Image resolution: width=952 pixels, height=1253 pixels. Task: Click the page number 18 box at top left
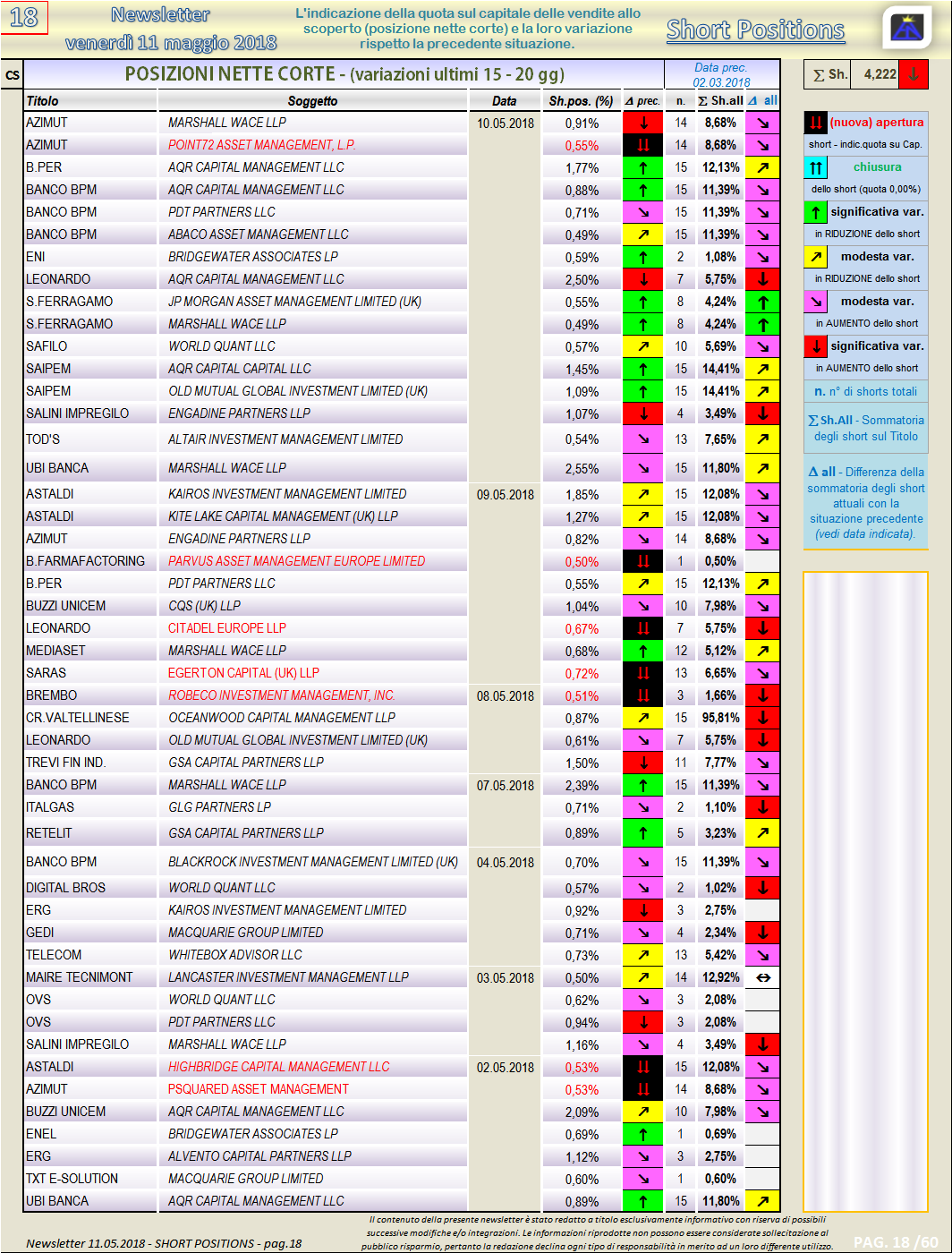click(24, 17)
